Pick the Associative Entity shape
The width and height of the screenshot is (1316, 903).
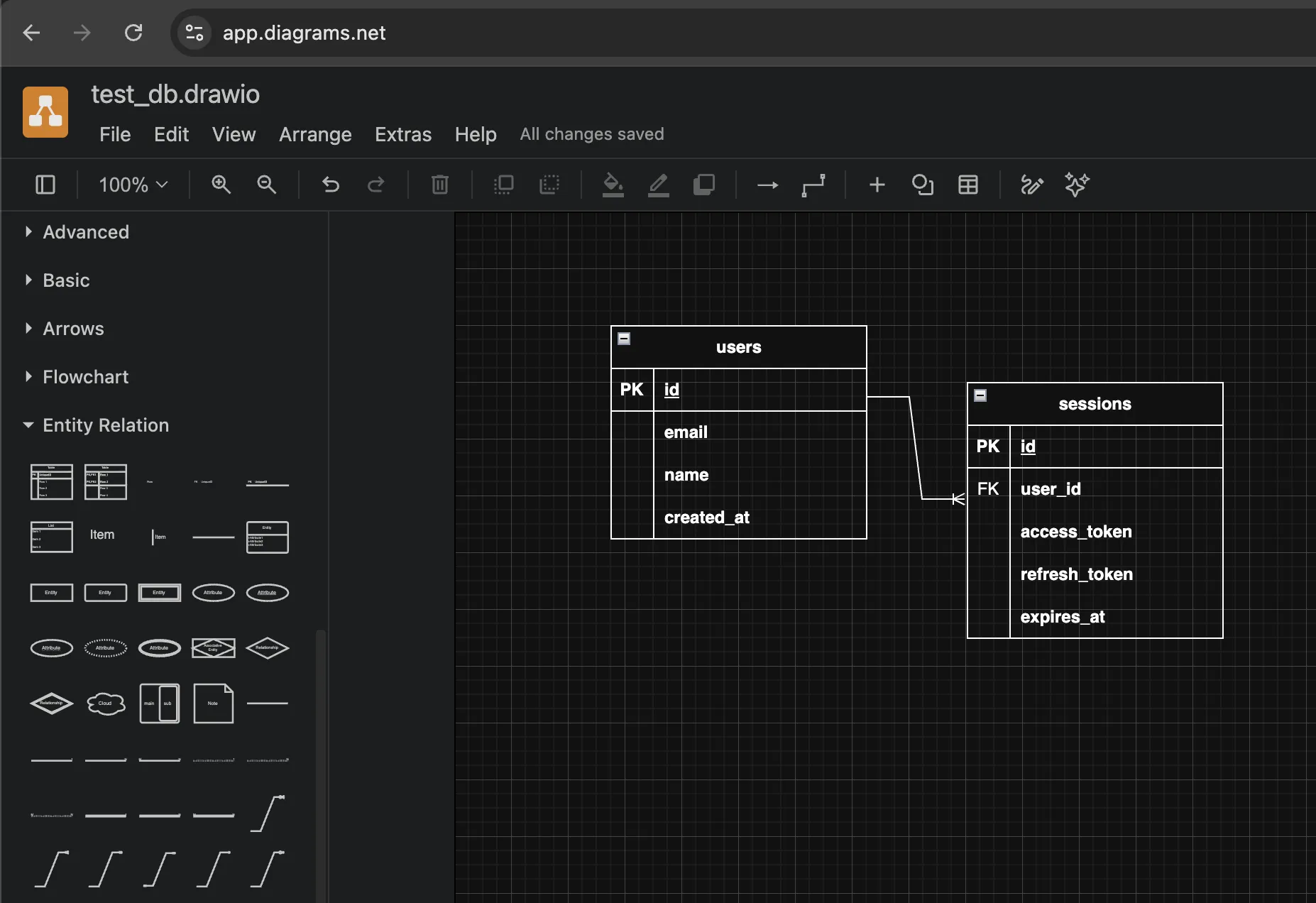pyautogui.click(x=214, y=648)
